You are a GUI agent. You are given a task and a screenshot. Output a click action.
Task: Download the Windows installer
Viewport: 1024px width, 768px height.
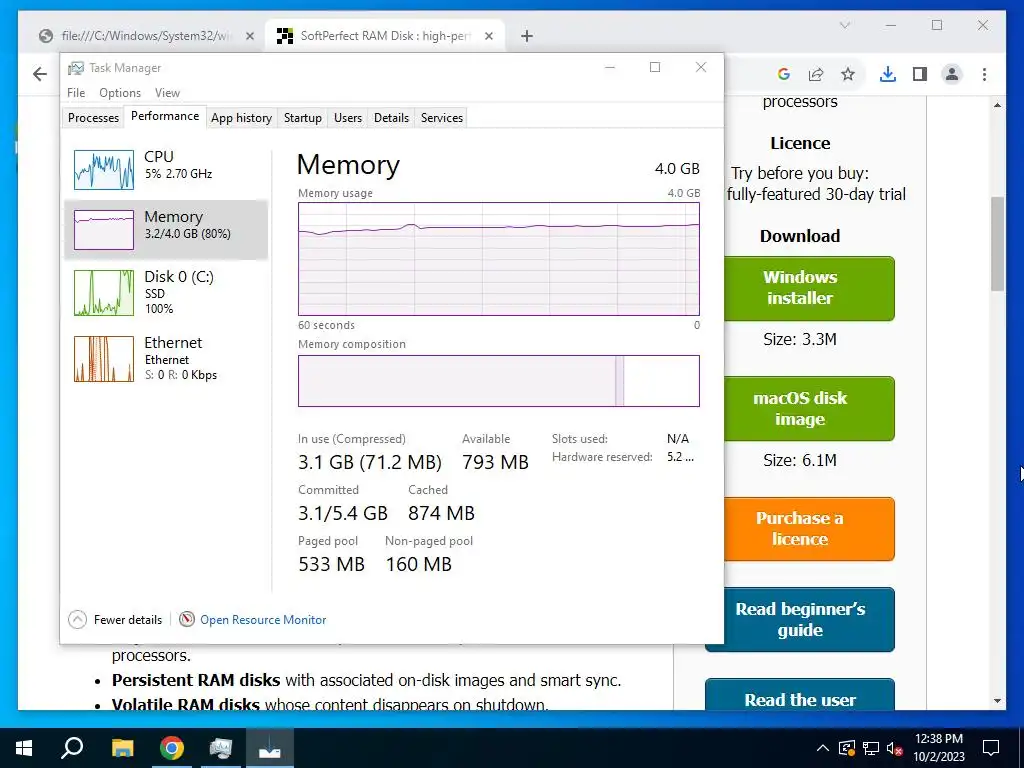808,288
